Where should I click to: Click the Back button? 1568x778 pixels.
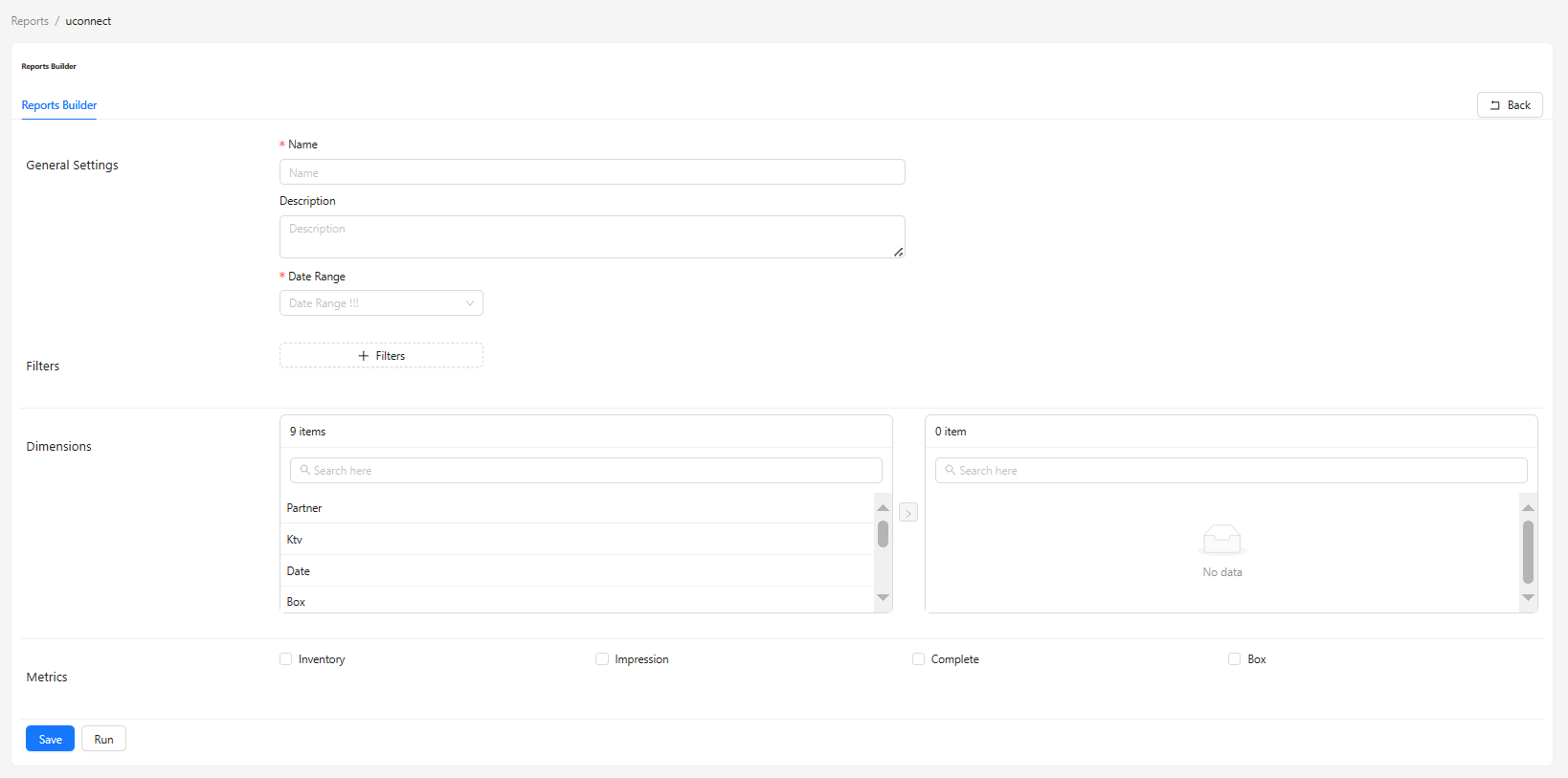(x=1509, y=105)
